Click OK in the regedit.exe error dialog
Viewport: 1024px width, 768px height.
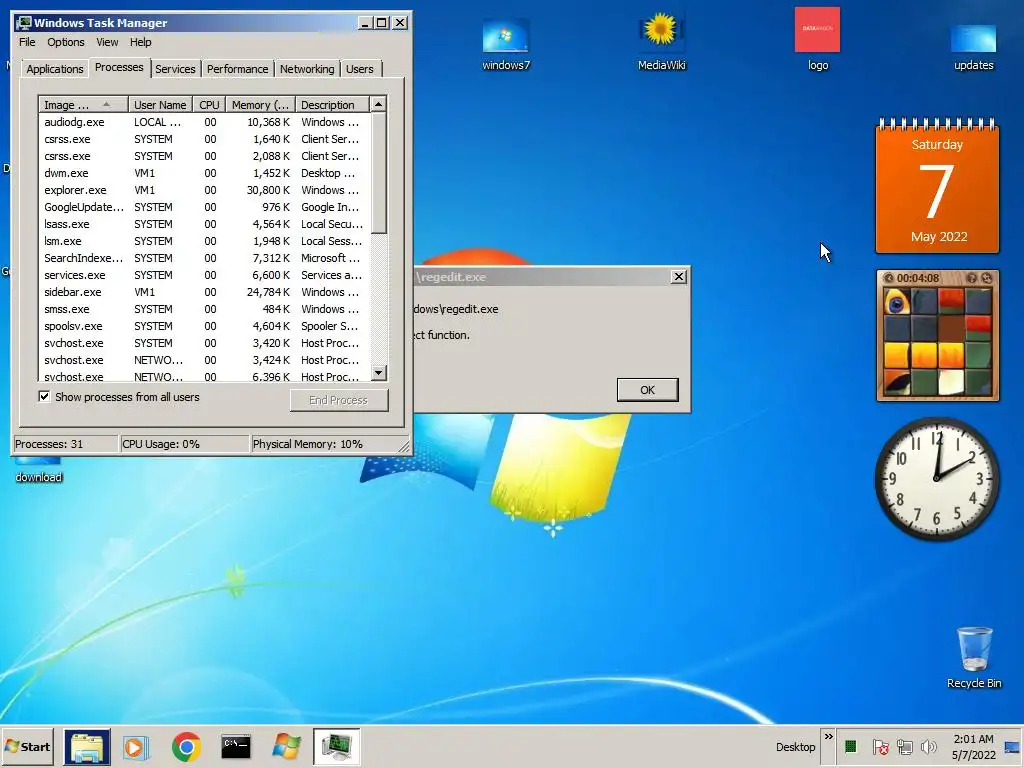[647, 390]
